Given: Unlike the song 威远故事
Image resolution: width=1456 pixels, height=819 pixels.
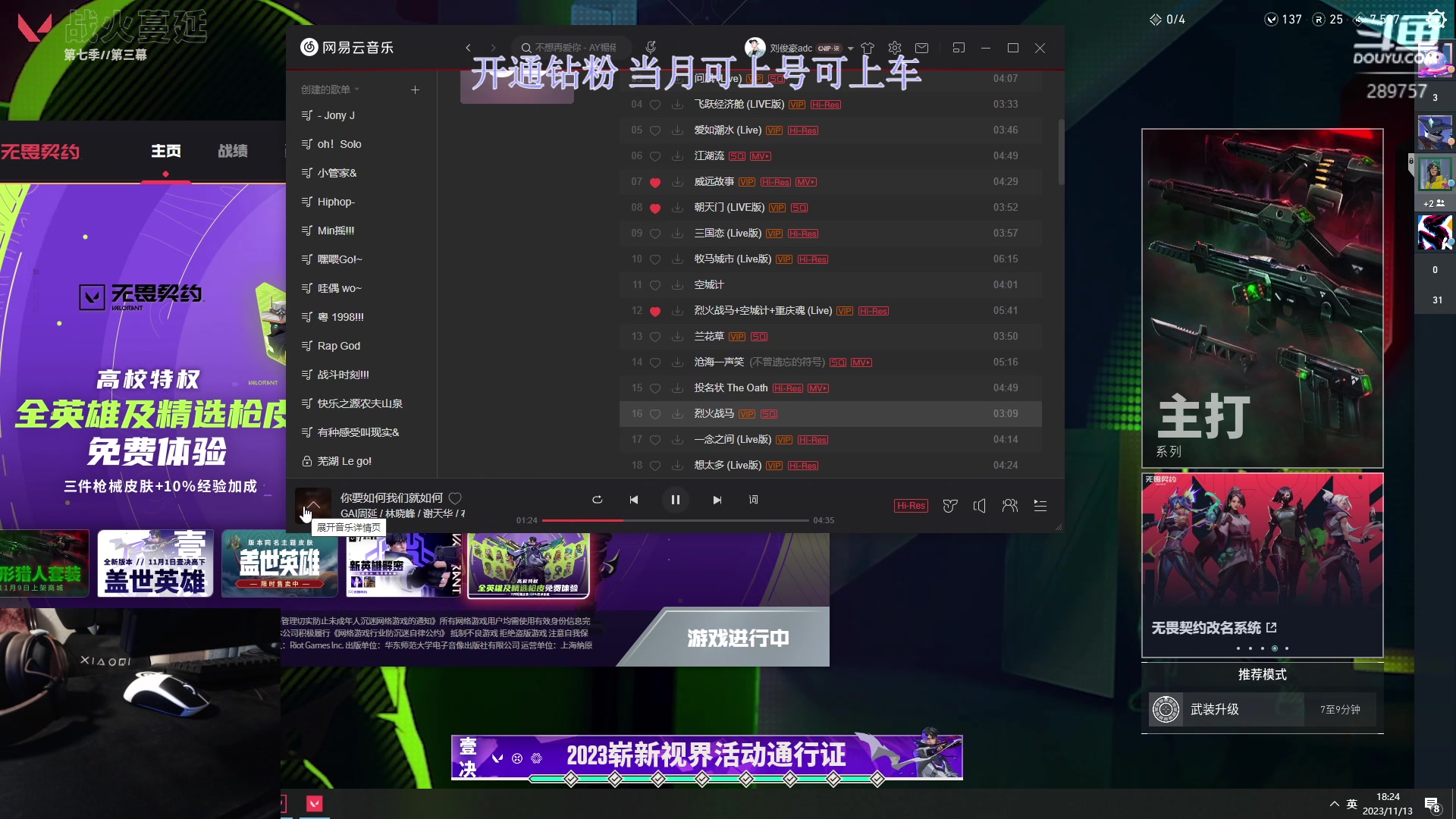Looking at the screenshot, I should pos(655,182).
